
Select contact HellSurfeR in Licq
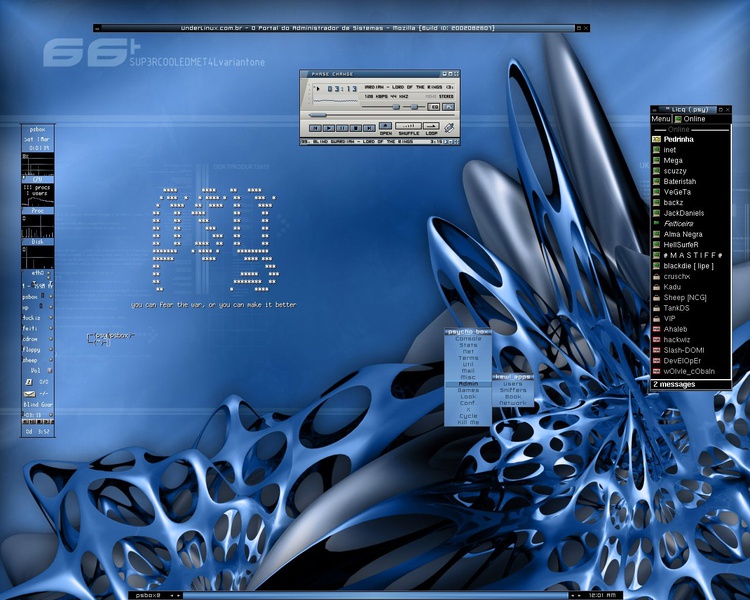click(691, 244)
